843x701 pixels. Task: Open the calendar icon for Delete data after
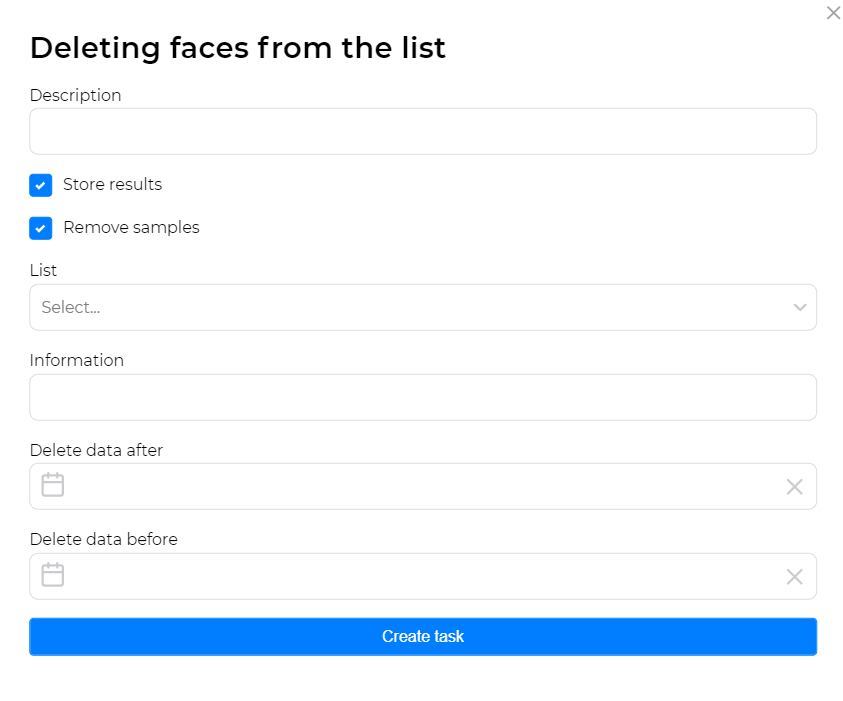(52, 485)
